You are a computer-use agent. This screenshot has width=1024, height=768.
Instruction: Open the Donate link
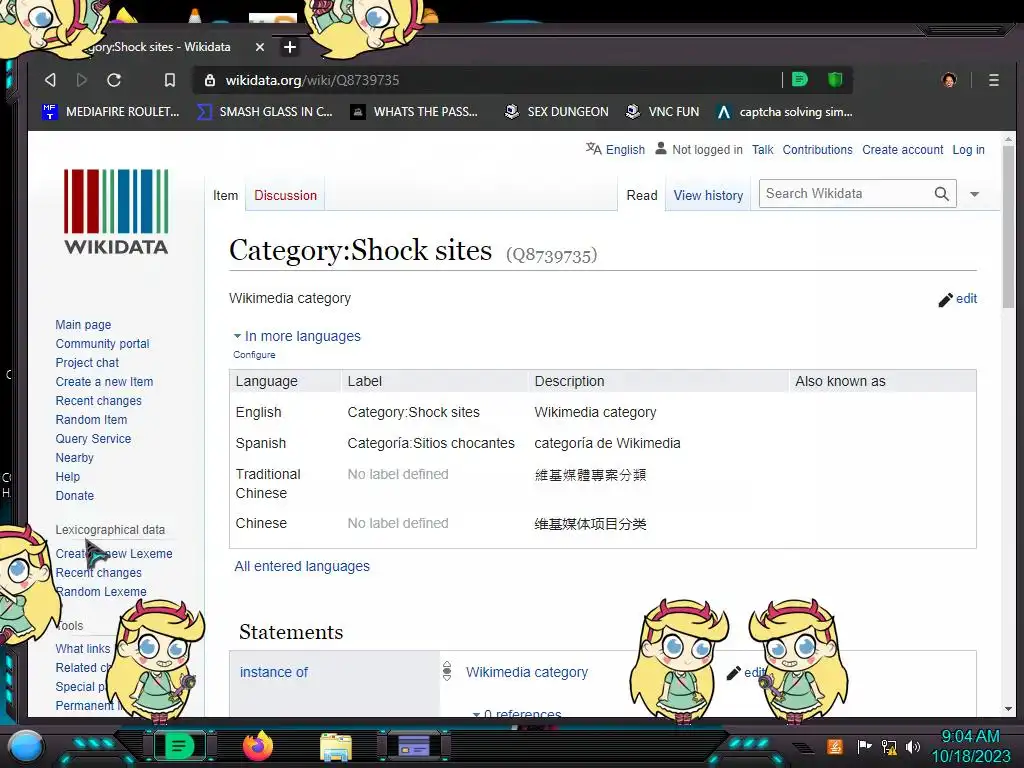pyautogui.click(x=74, y=495)
